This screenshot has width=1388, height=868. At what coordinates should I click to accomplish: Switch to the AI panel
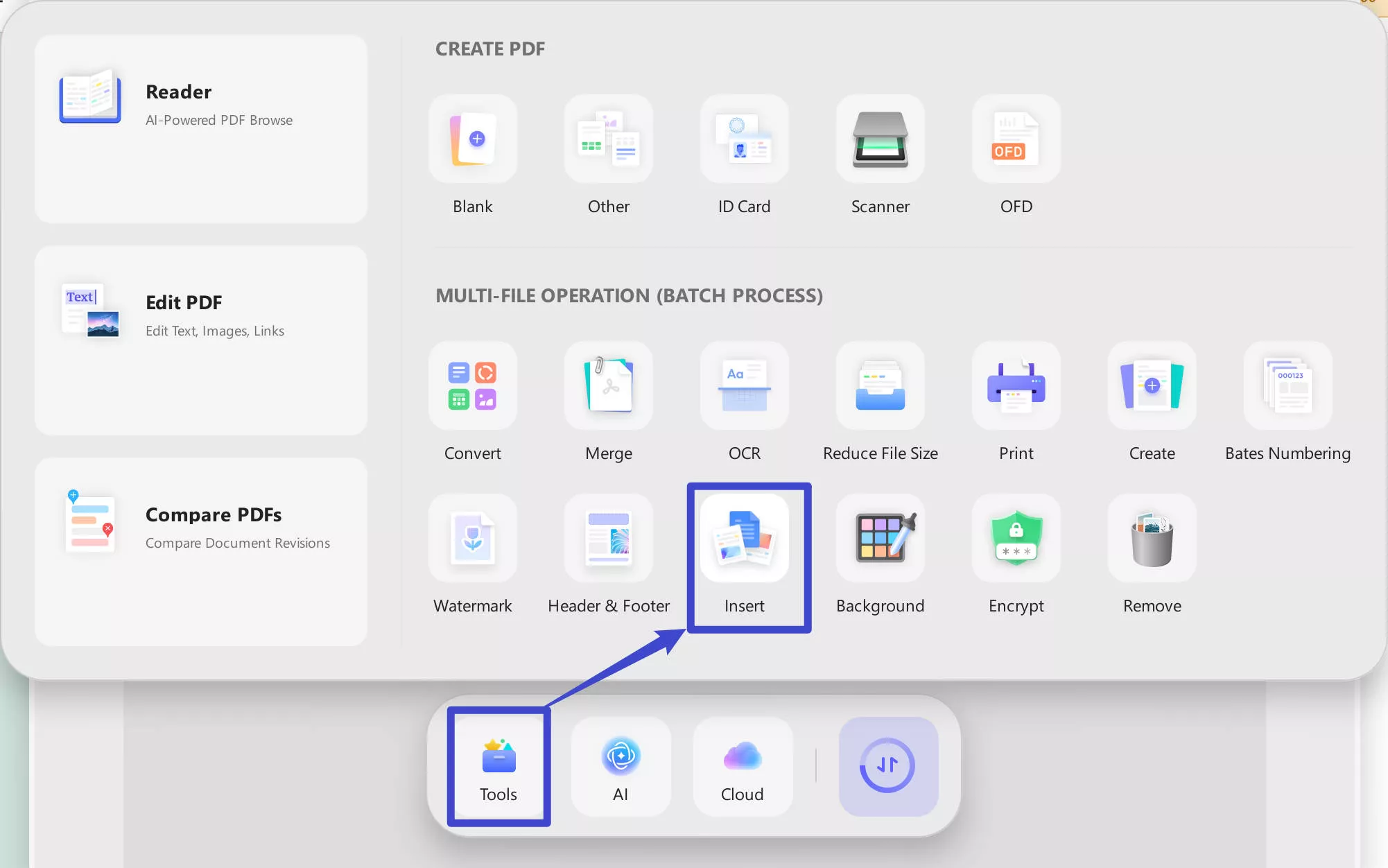click(x=621, y=766)
